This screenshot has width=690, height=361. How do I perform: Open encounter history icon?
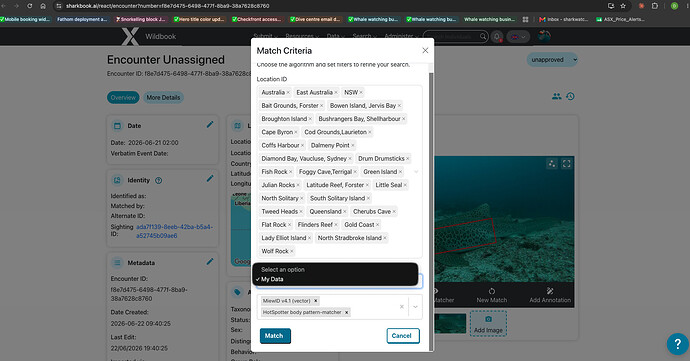pyautogui.click(x=570, y=96)
